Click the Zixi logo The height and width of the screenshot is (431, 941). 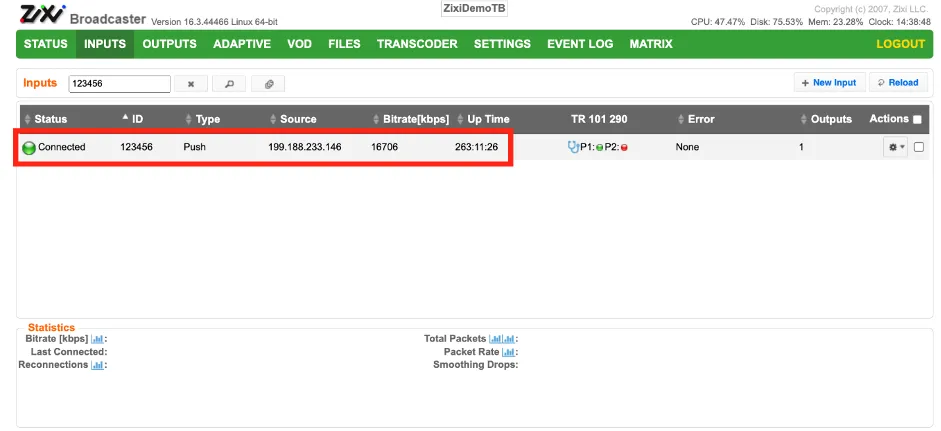pyautogui.click(x=42, y=14)
